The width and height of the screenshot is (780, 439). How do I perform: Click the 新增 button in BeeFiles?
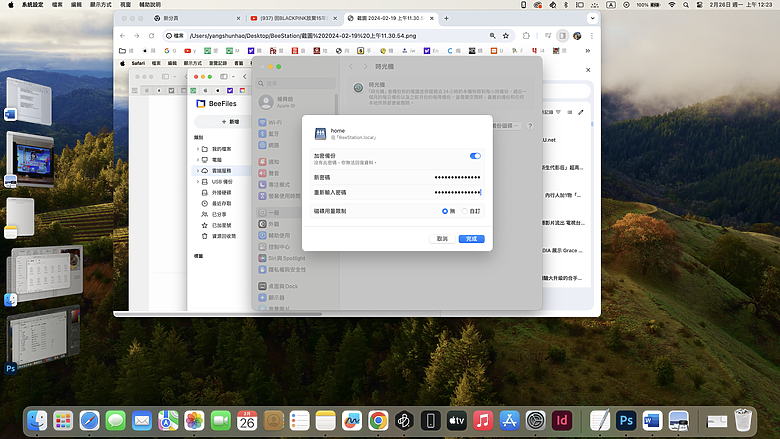[230, 122]
